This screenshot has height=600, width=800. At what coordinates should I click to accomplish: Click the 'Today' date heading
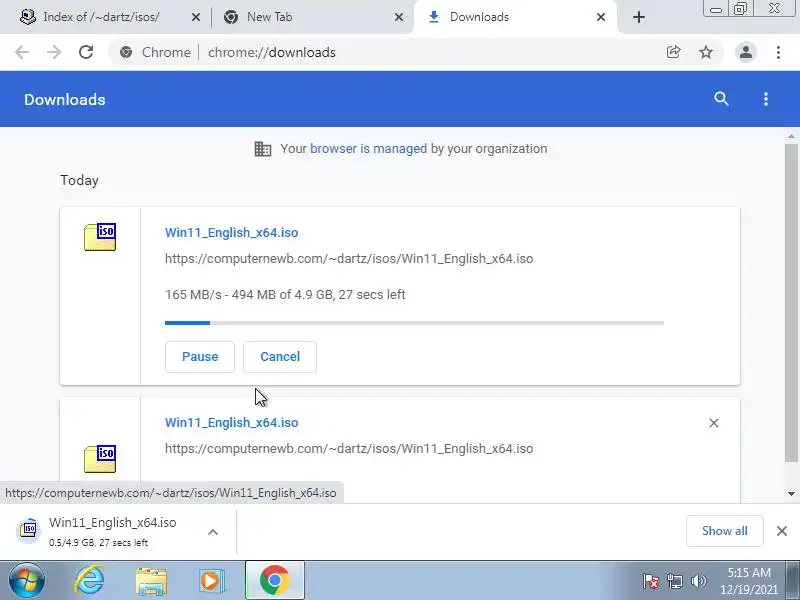79,181
